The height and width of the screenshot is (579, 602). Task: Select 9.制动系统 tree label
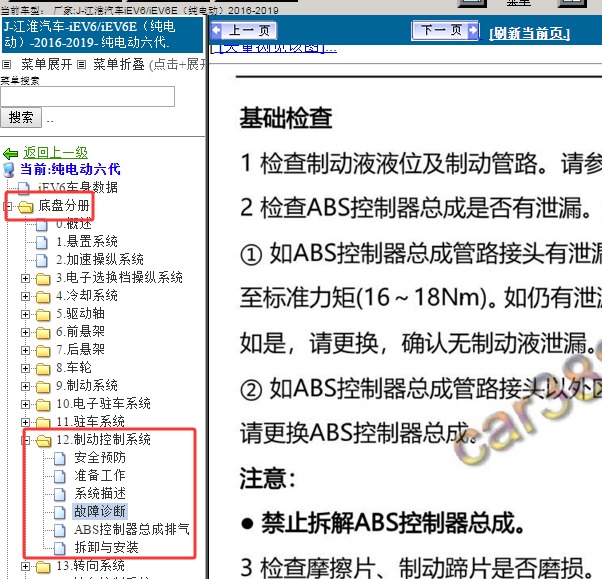[x=87, y=385]
